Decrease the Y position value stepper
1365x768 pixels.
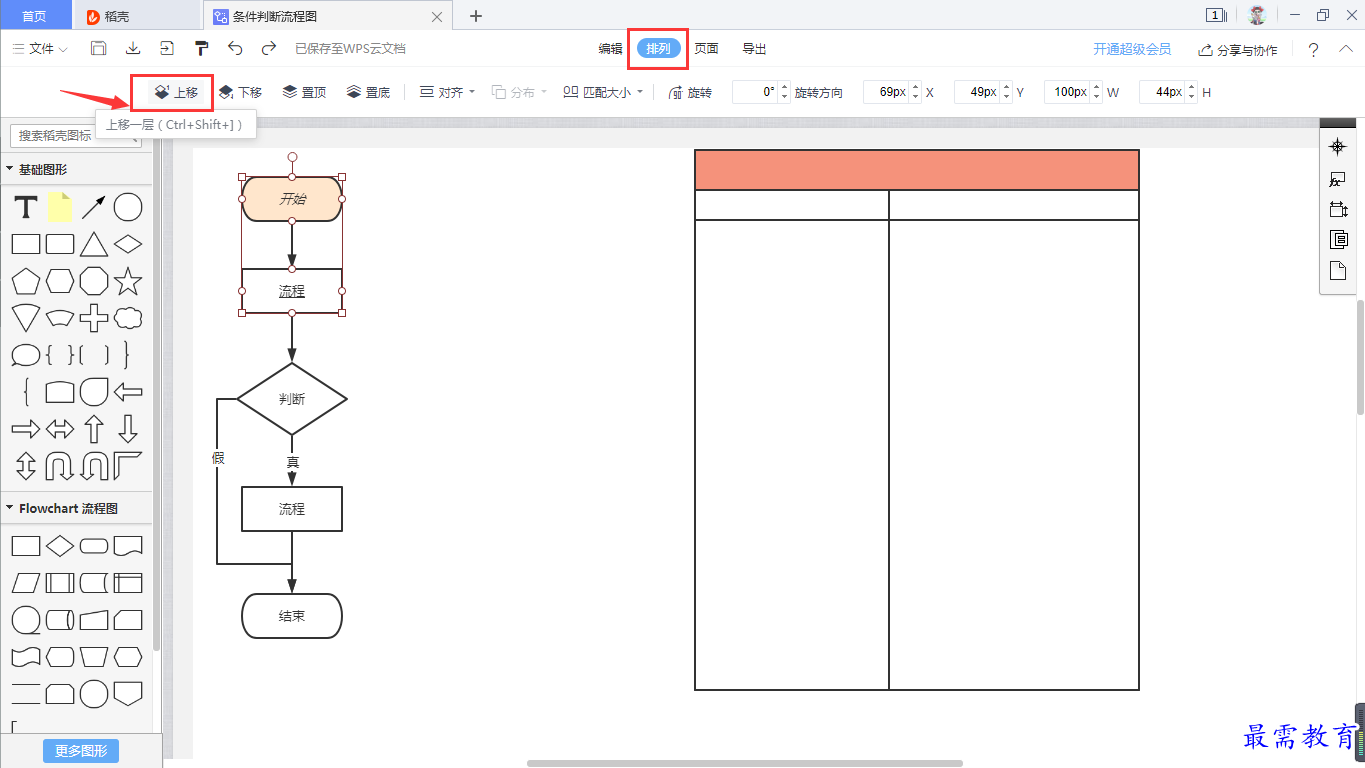pos(1006,97)
